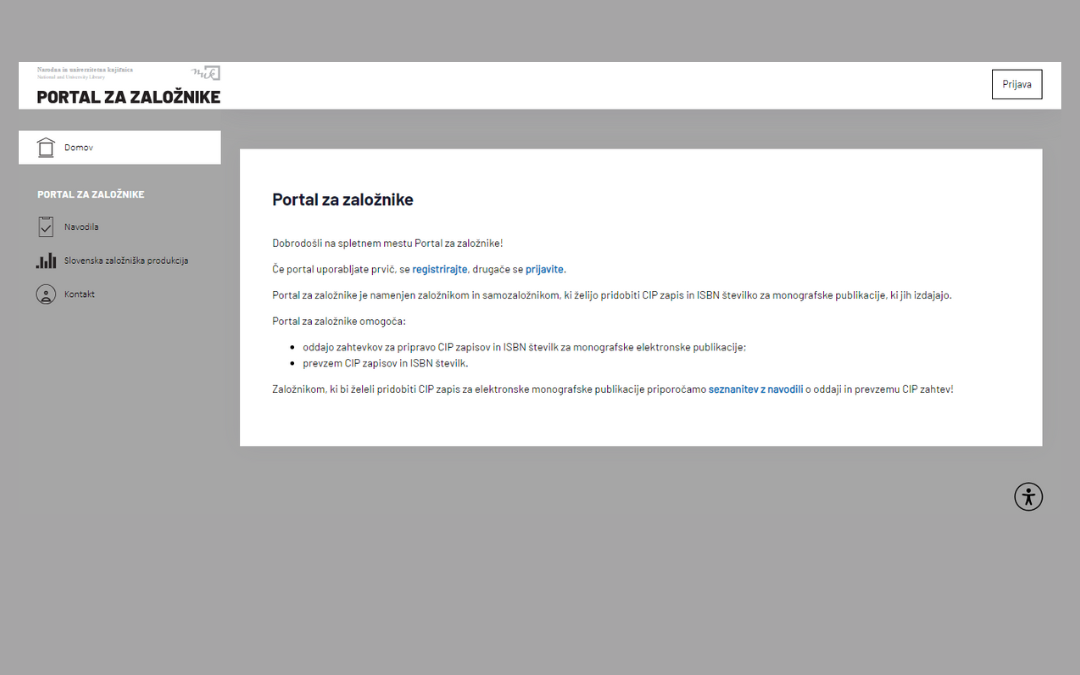Open Slovenska založniška produkcija menu label

coord(126,261)
